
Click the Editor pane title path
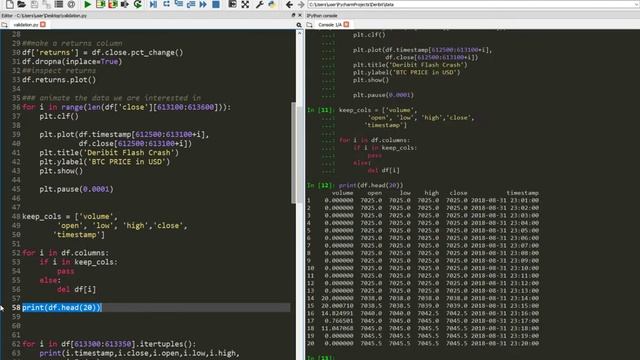[44, 16]
